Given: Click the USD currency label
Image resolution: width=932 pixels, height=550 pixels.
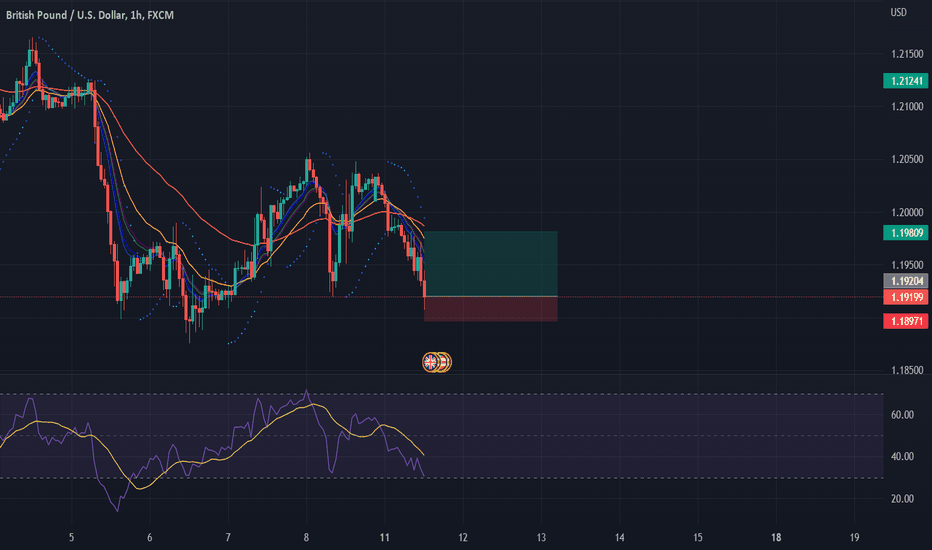Looking at the screenshot, I should (898, 12).
